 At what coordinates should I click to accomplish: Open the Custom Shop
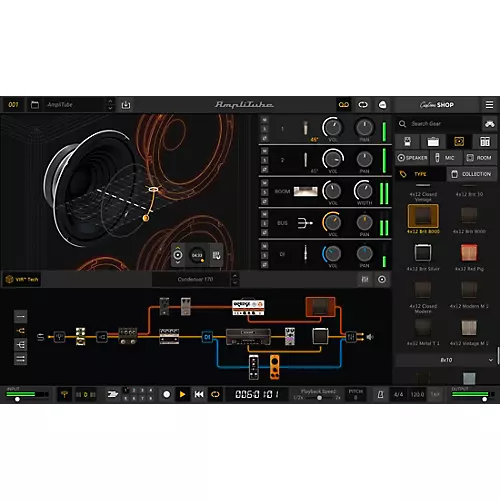[437, 105]
